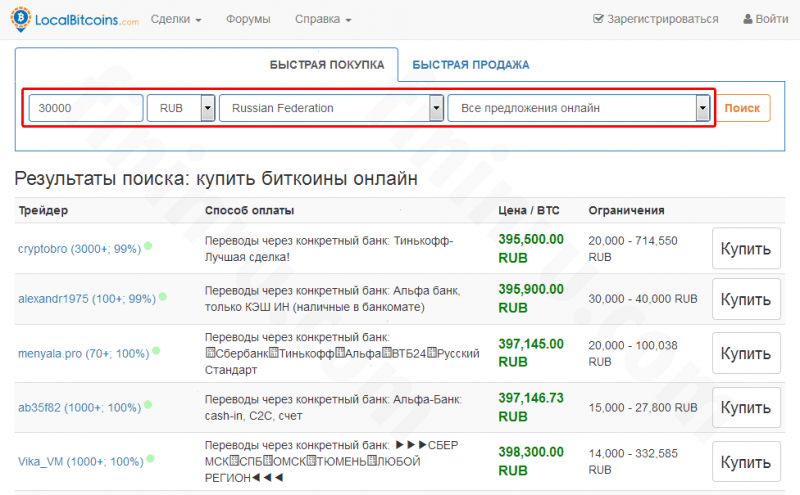Open the Форумы link
Viewport: 800px width, 495px height.
[x=248, y=19]
